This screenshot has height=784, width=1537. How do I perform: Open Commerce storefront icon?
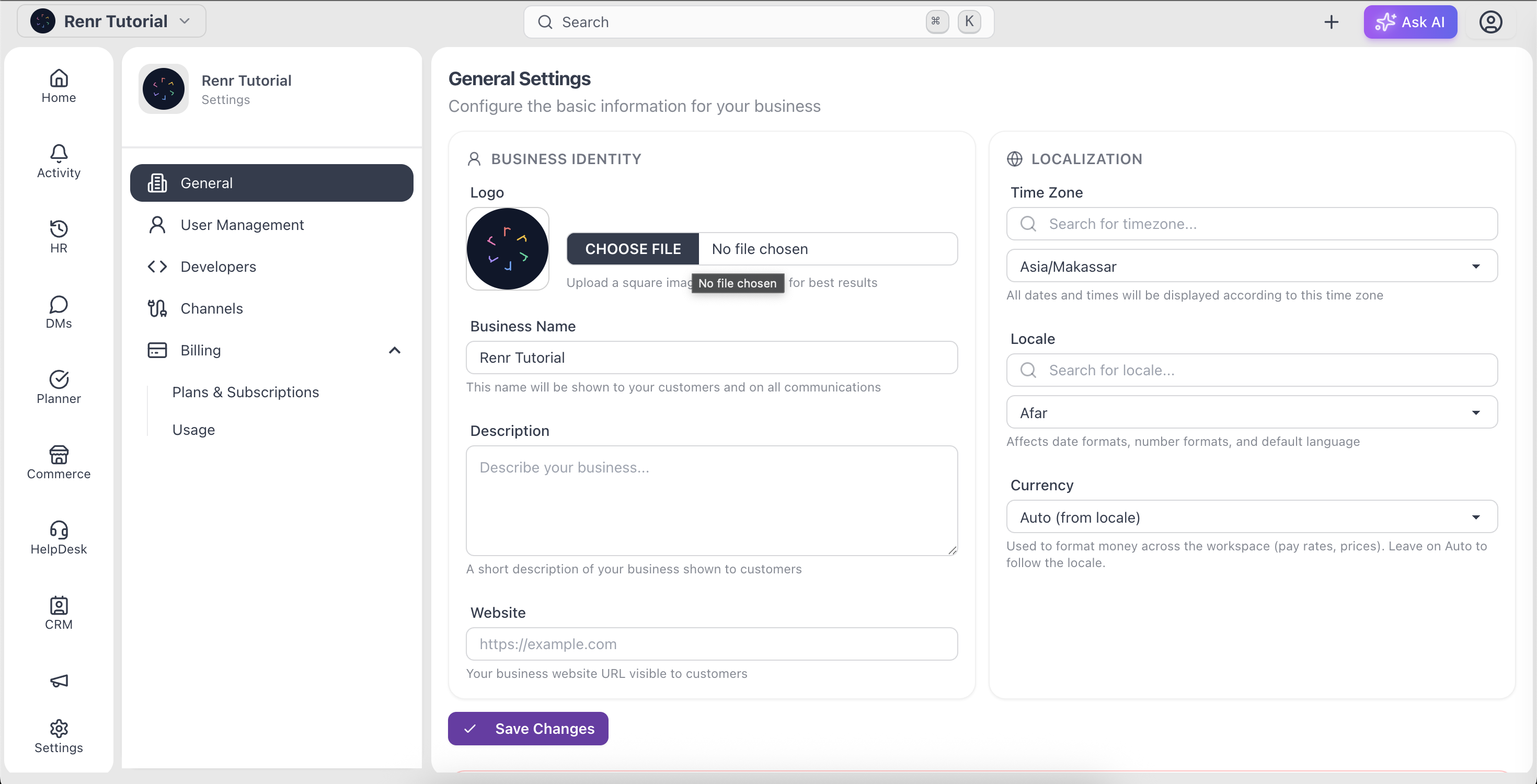(x=59, y=455)
